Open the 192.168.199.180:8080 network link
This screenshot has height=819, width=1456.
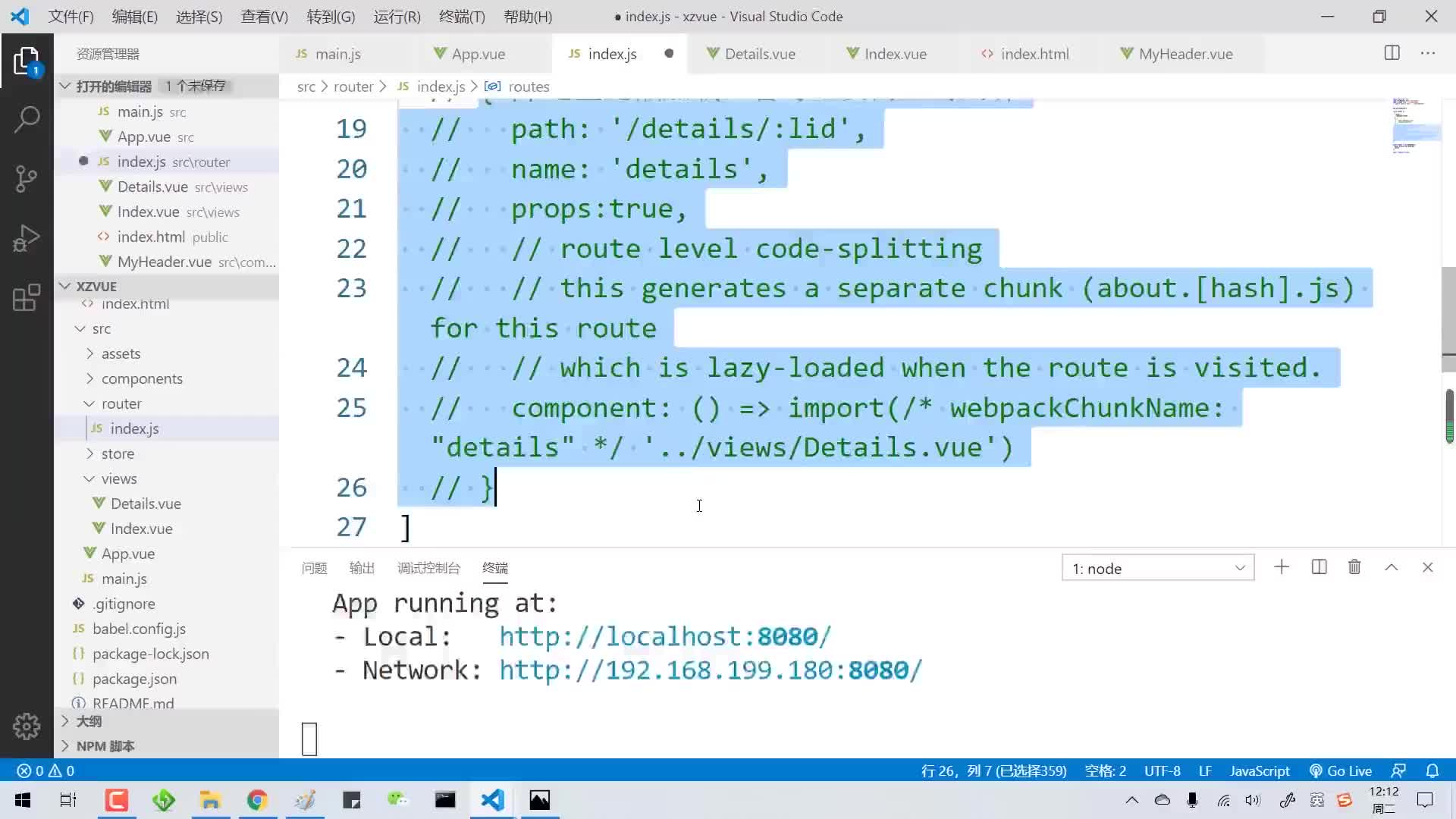pos(711,670)
